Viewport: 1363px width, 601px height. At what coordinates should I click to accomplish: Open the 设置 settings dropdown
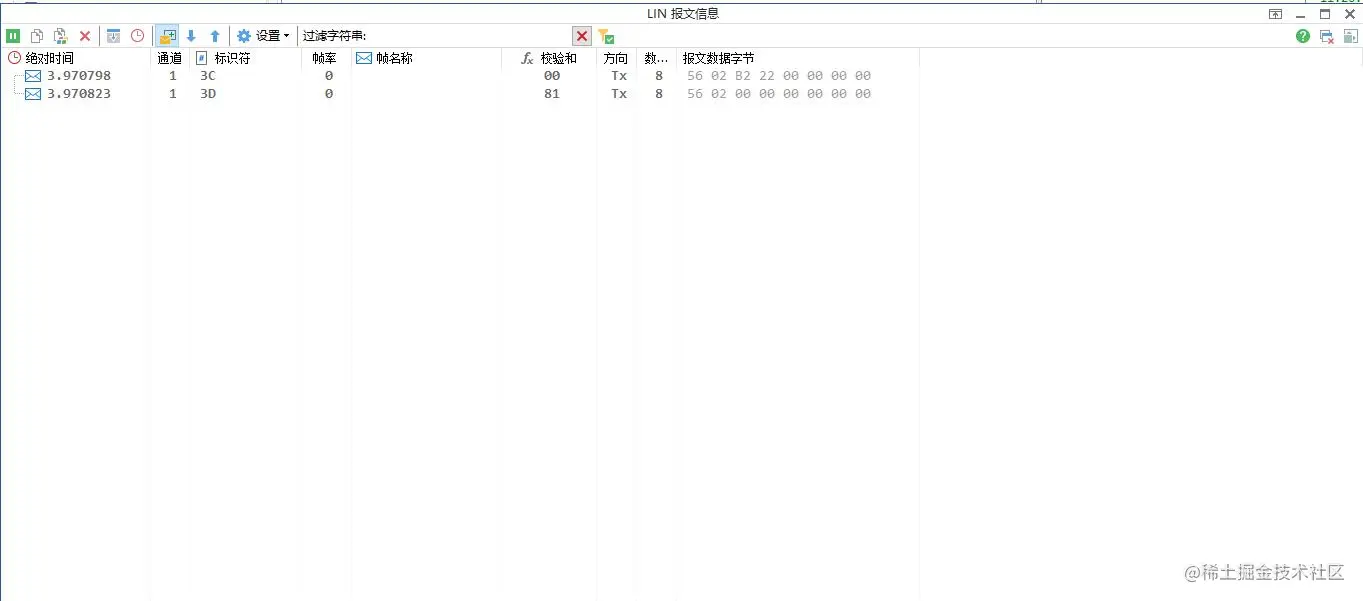tap(263, 36)
